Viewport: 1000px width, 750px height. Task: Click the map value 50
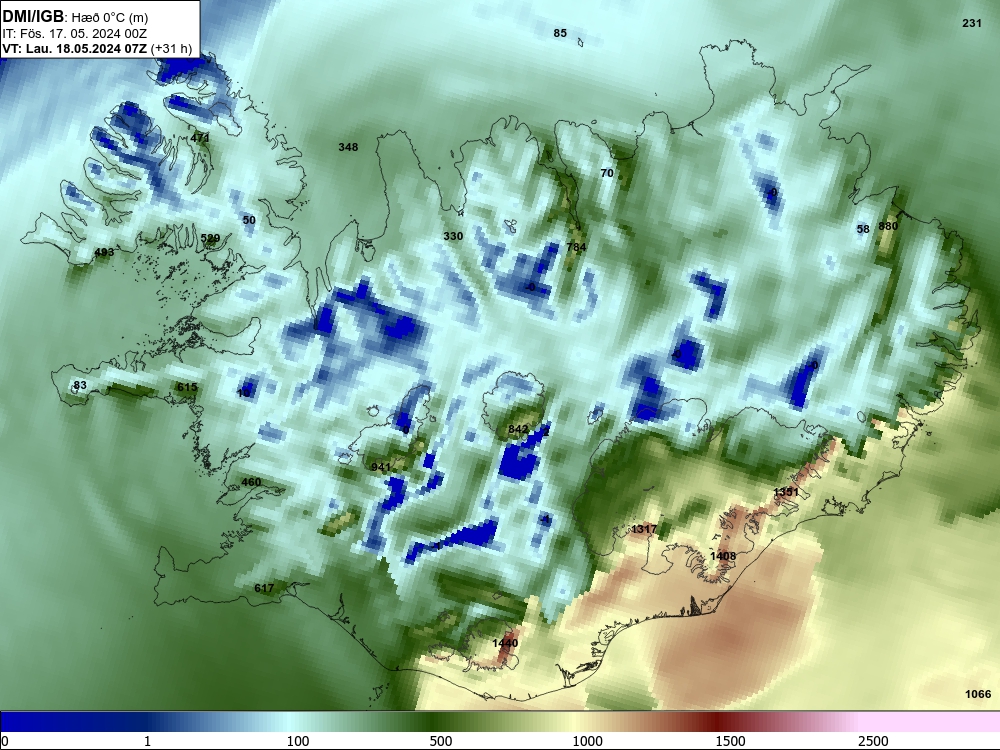click(249, 220)
